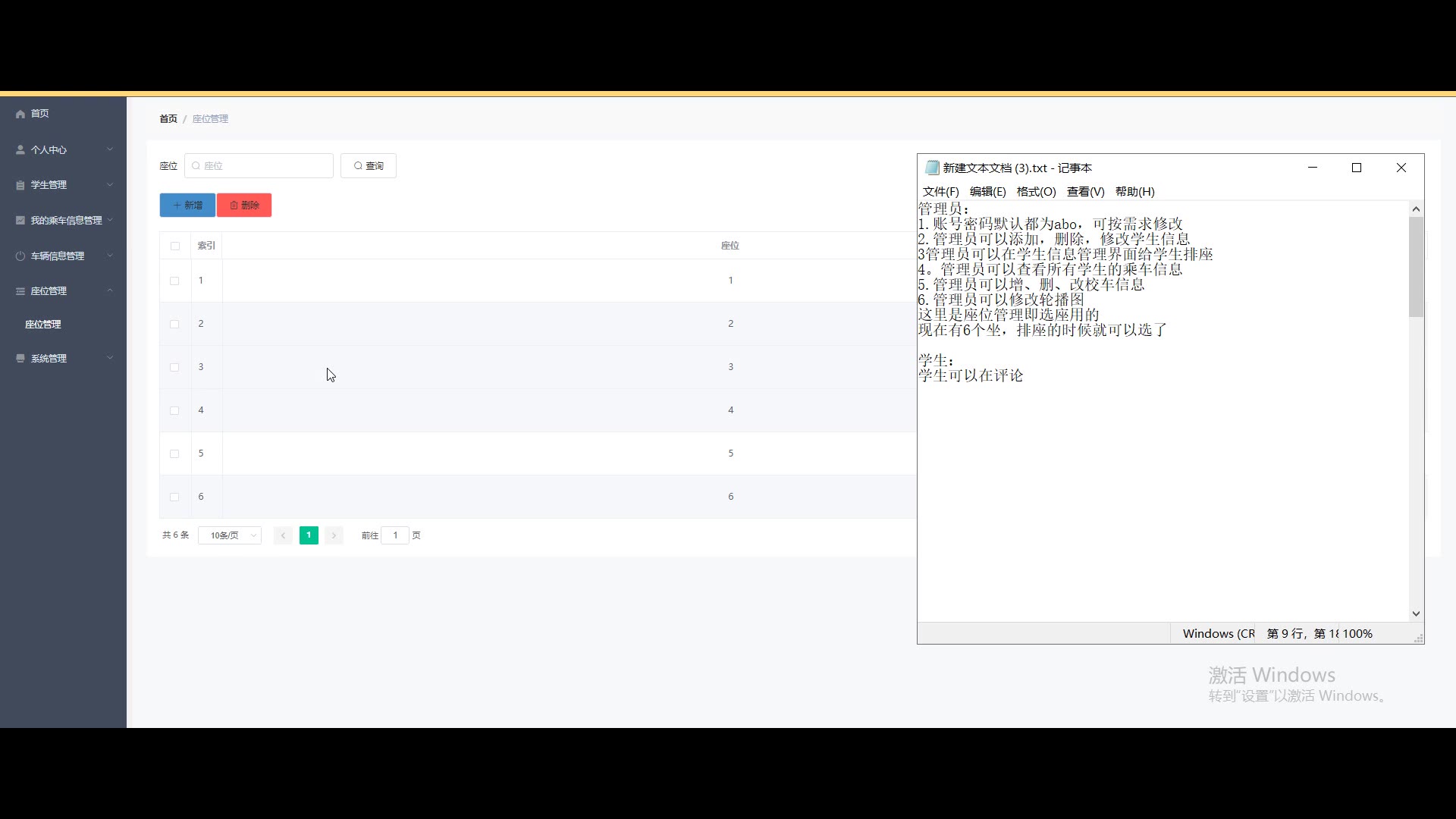Collapse the 座位管理 menu chevron
Screen dimensions: 1456x819
point(110,291)
